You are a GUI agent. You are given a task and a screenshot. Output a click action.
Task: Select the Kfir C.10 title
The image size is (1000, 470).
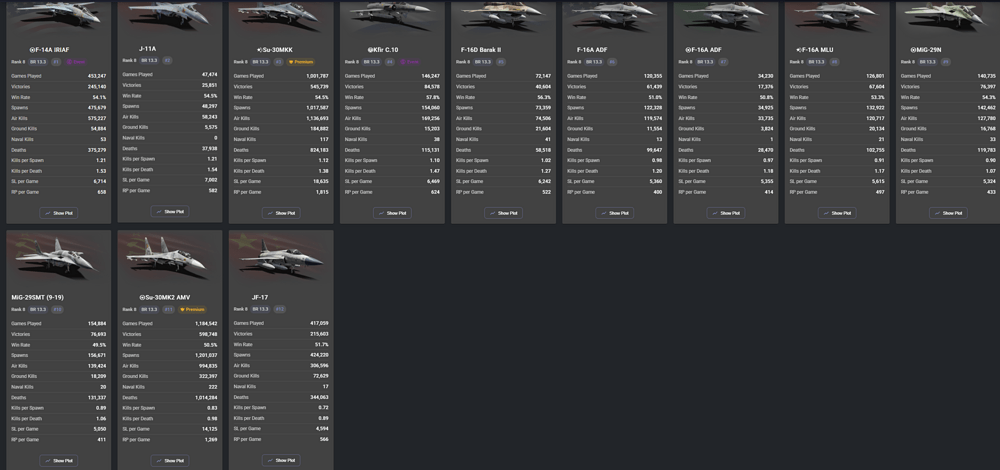pos(383,50)
